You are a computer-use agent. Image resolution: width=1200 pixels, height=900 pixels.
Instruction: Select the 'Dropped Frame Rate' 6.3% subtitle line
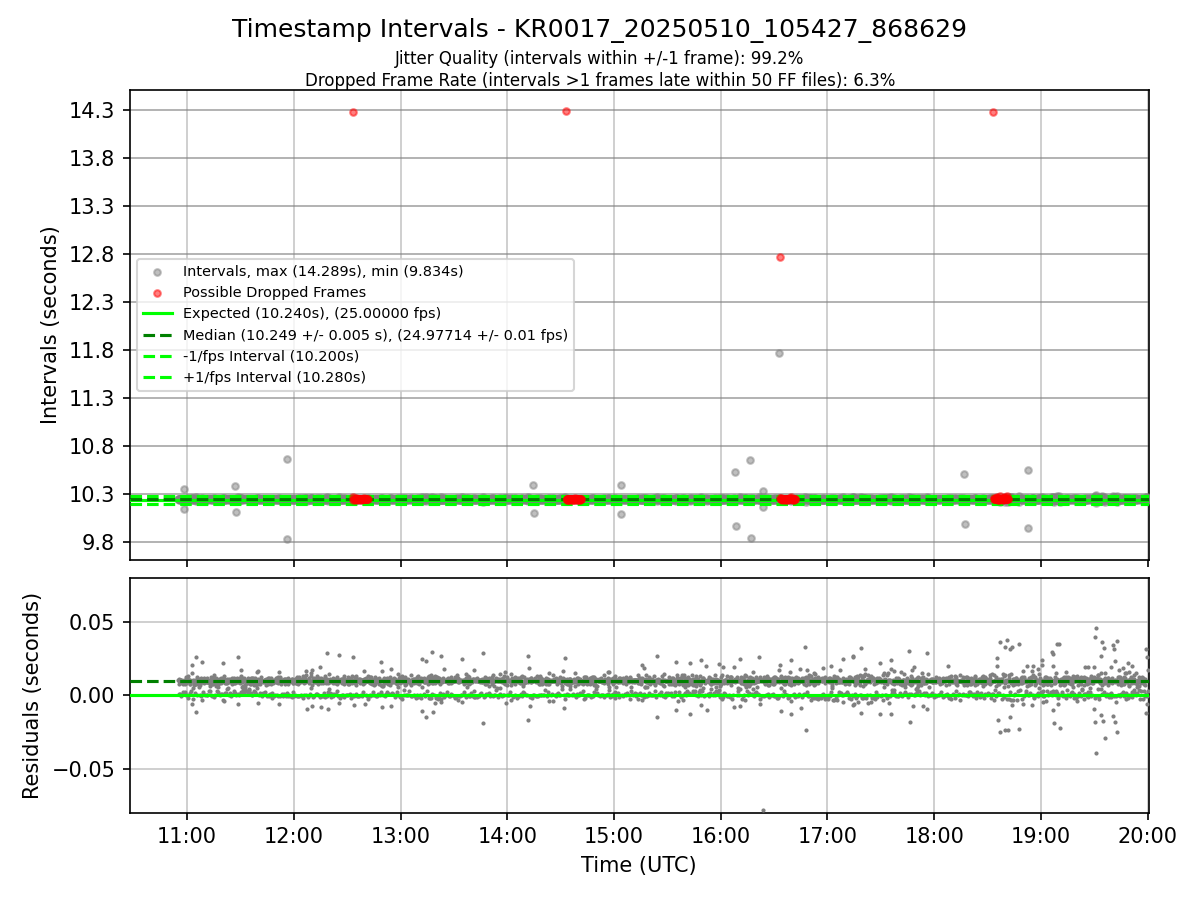[599, 80]
